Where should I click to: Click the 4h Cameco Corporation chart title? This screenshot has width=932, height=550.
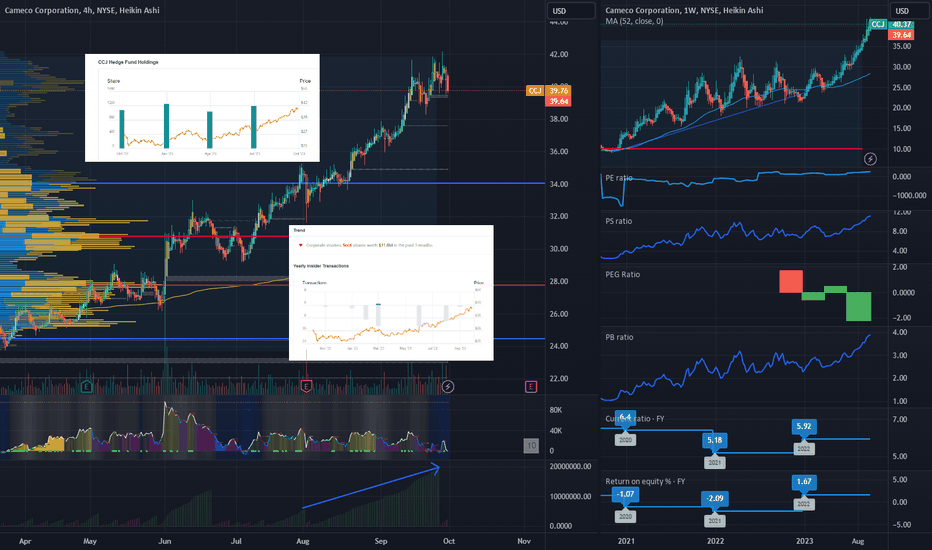pyautogui.click(x=82, y=10)
